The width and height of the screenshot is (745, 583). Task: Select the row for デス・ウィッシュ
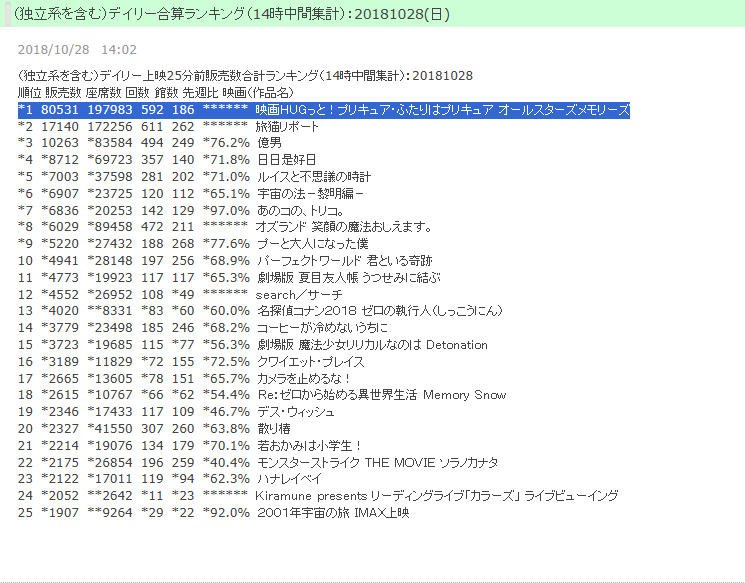(x=176, y=411)
